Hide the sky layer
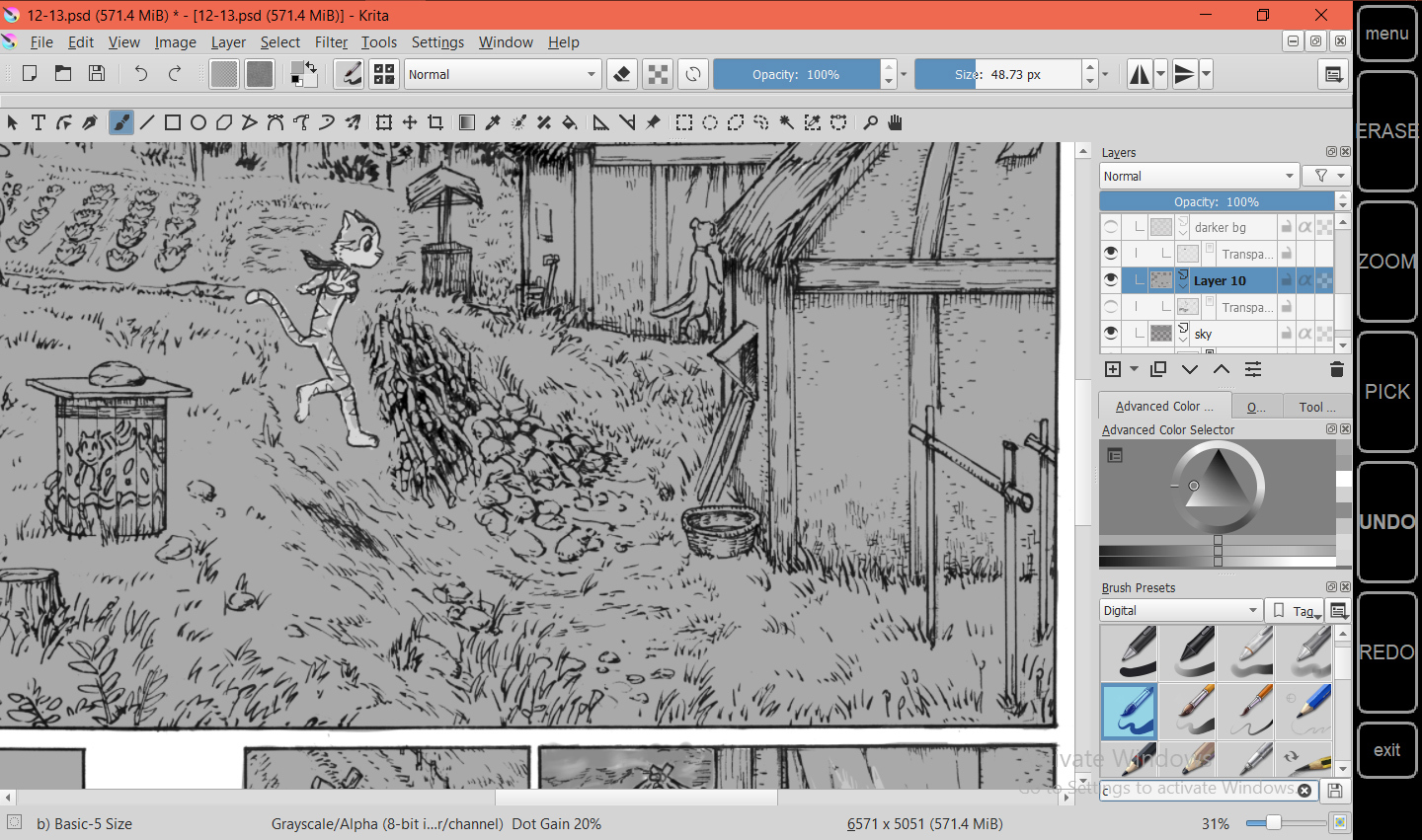This screenshot has height=840, width=1422. (1111, 334)
